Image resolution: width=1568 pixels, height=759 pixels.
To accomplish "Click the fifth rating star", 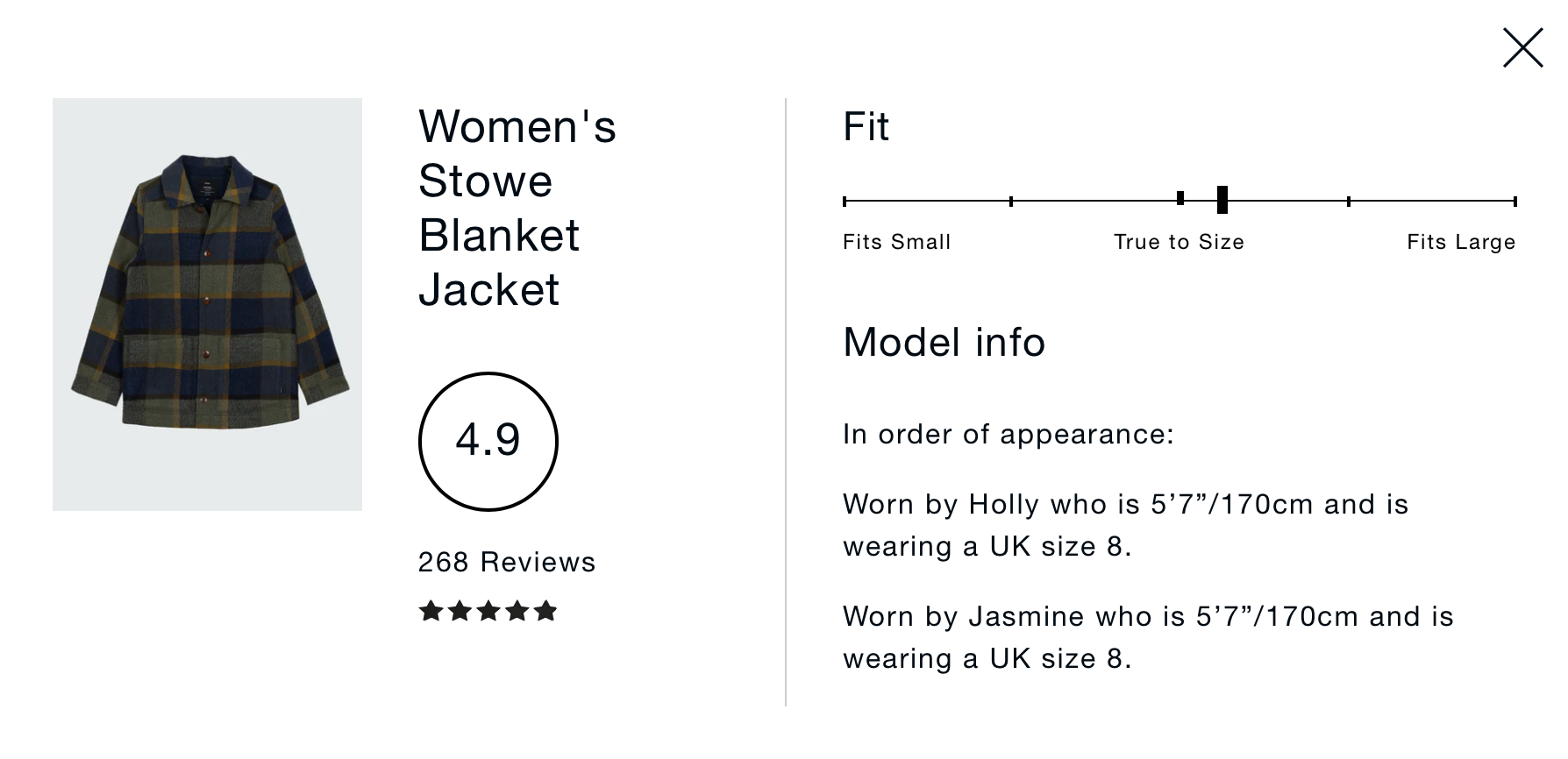I will (x=545, y=611).
